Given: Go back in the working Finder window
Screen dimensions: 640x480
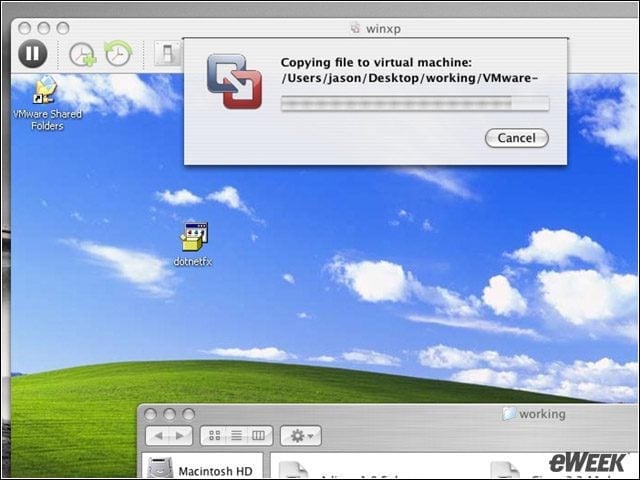Looking at the screenshot, I should pyautogui.click(x=158, y=436).
